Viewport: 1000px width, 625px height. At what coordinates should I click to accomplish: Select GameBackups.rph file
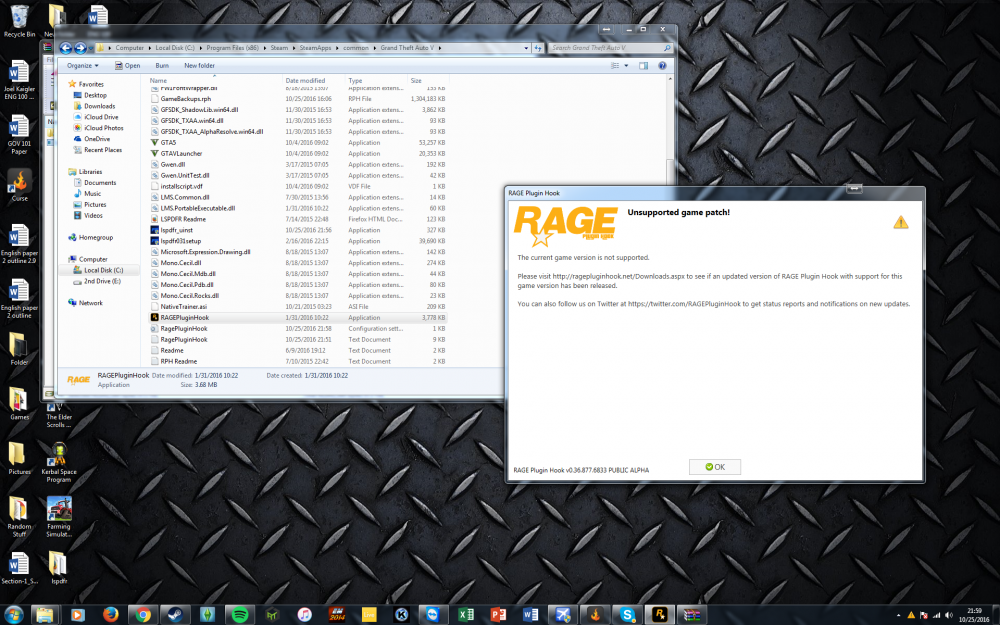(186, 99)
